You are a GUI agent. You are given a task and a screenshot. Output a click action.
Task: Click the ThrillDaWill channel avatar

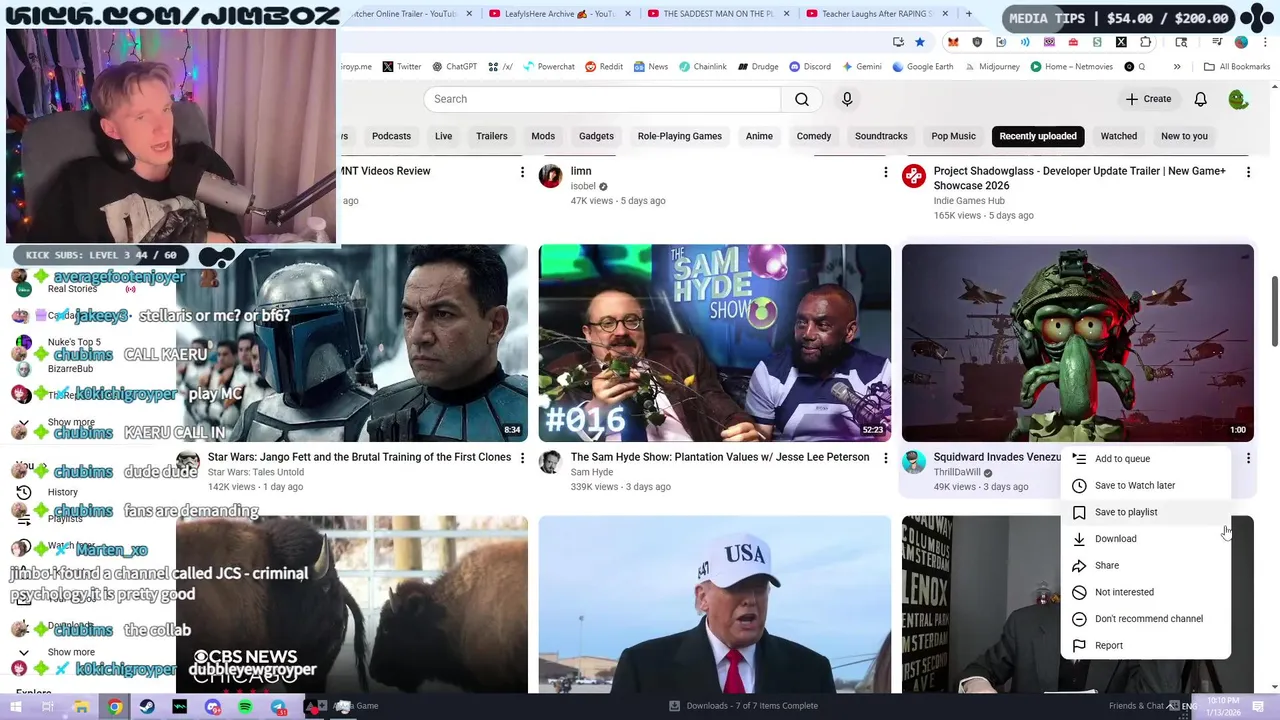point(913,461)
